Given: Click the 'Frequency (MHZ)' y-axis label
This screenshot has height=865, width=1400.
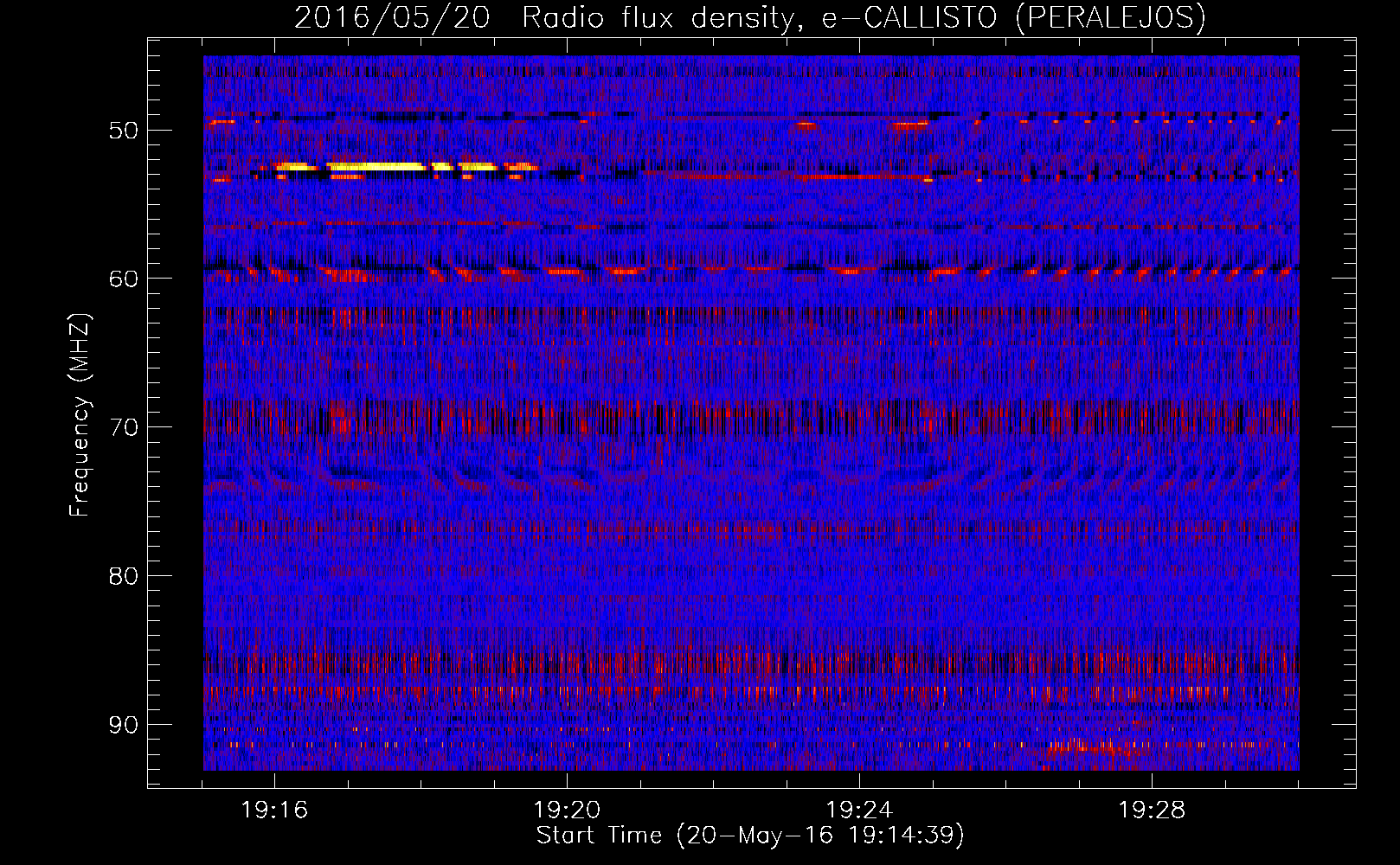Looking at the screenshot, I should [x=80, y=415].
